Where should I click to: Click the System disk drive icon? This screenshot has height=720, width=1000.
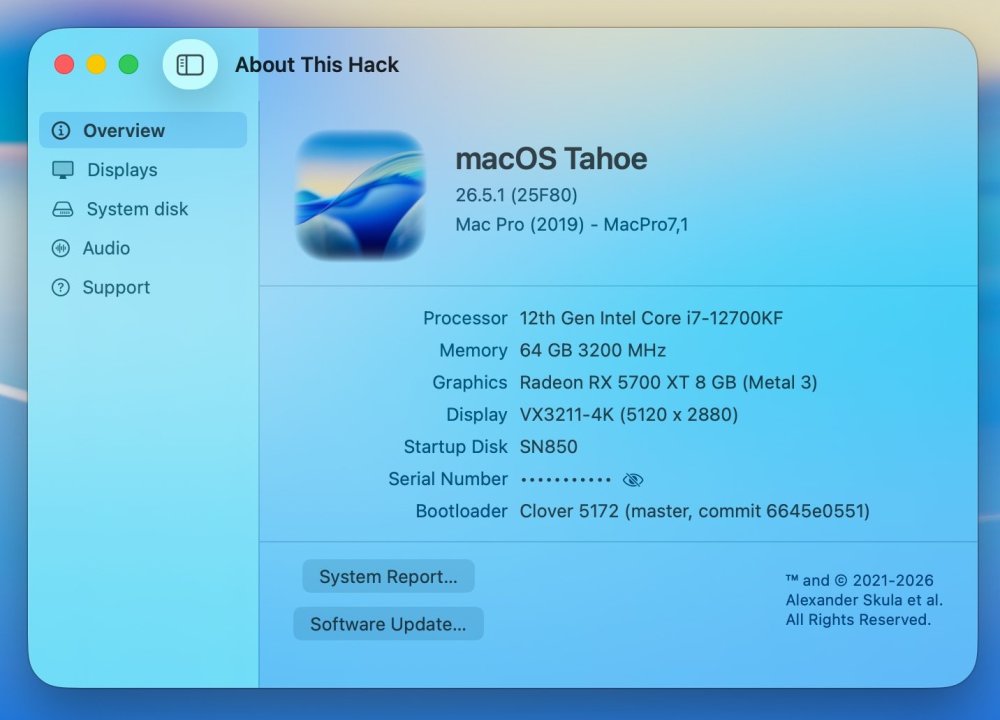[62, 209]
